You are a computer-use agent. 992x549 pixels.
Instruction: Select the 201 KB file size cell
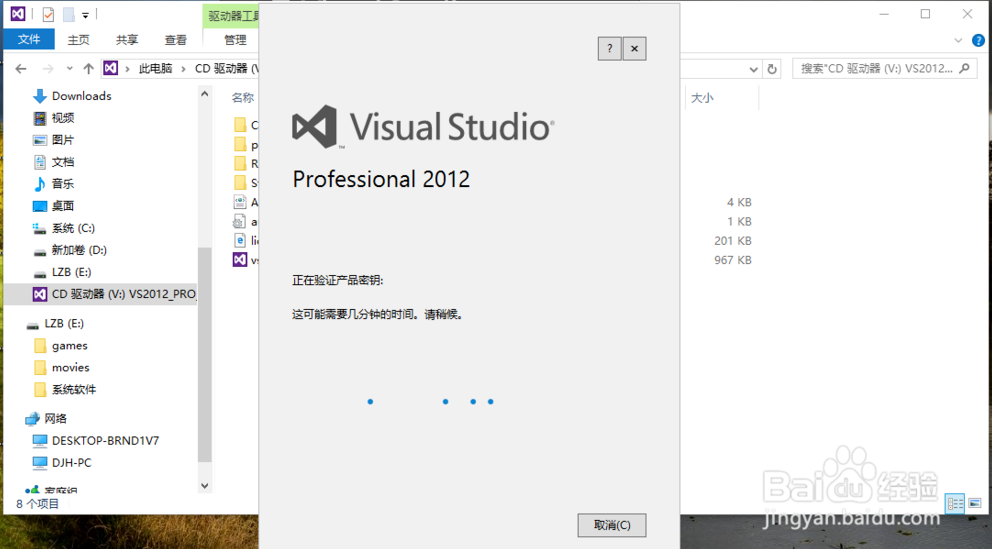point(733,241)
